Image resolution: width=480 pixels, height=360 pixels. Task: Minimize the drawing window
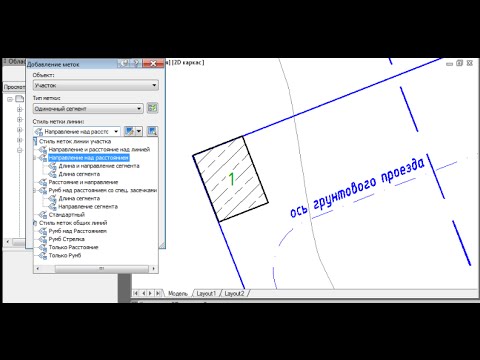[x=449, y=63]
